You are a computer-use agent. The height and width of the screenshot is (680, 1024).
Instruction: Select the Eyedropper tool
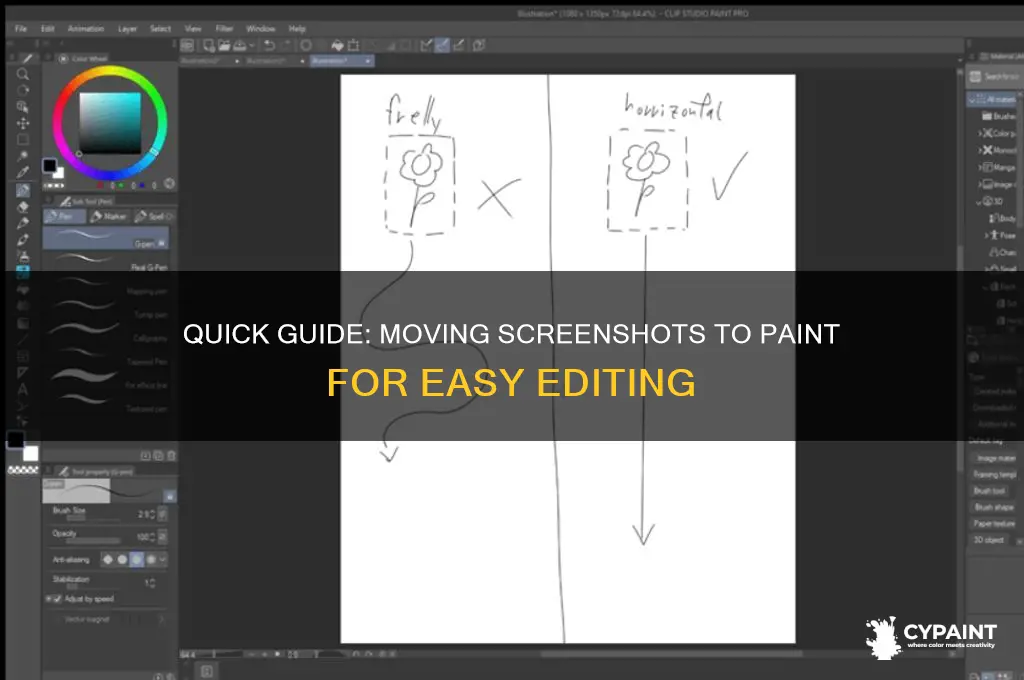22,172
